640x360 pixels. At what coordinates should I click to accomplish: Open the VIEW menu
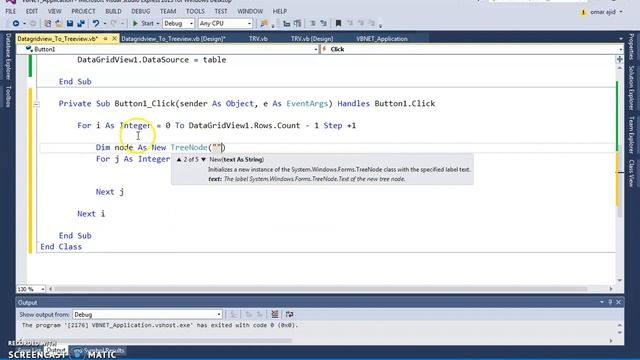[54, 11]
